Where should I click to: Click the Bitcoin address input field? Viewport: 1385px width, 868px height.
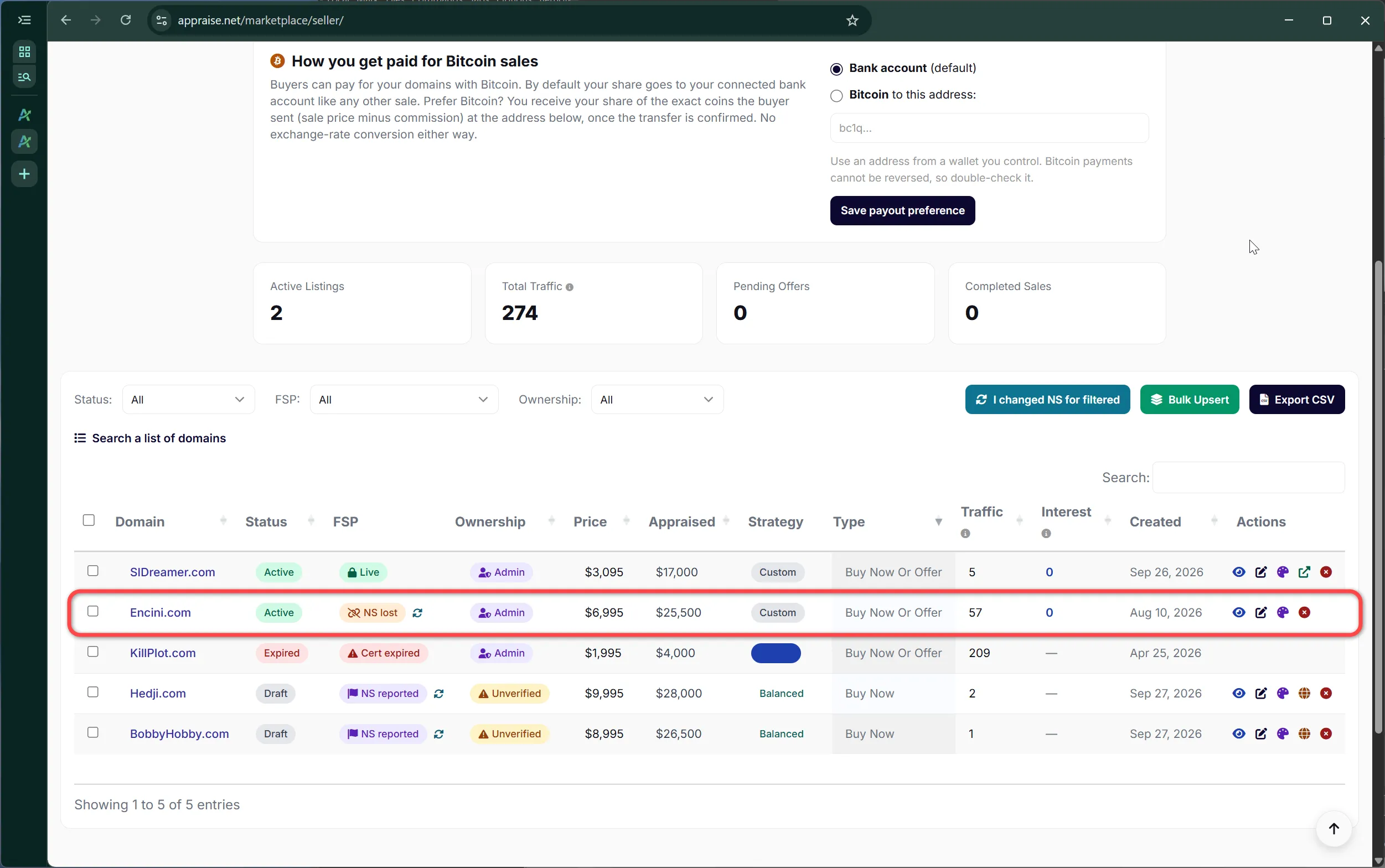pos(989,128)
